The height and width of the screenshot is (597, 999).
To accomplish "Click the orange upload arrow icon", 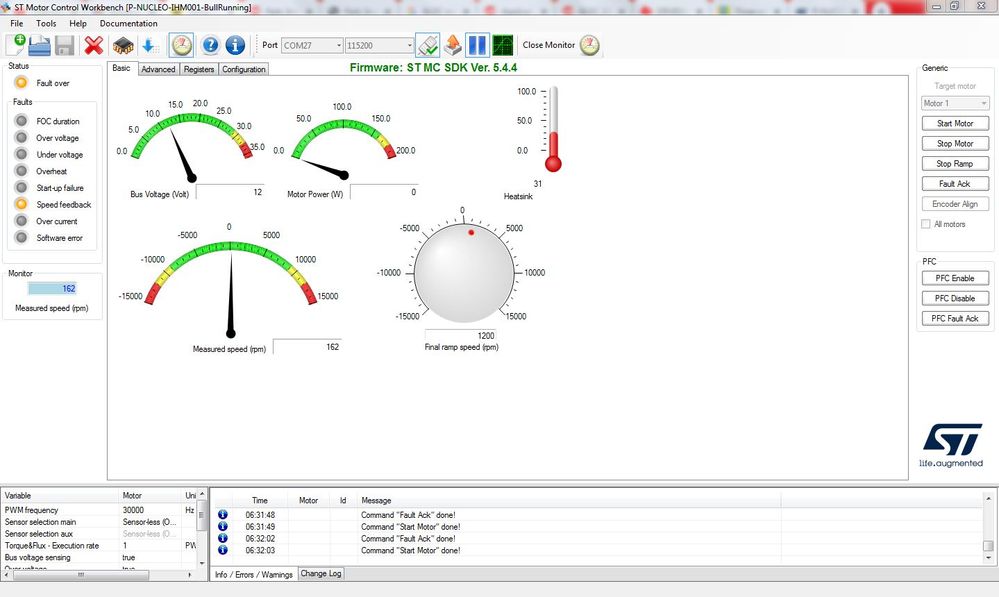I will click(452, 45).
